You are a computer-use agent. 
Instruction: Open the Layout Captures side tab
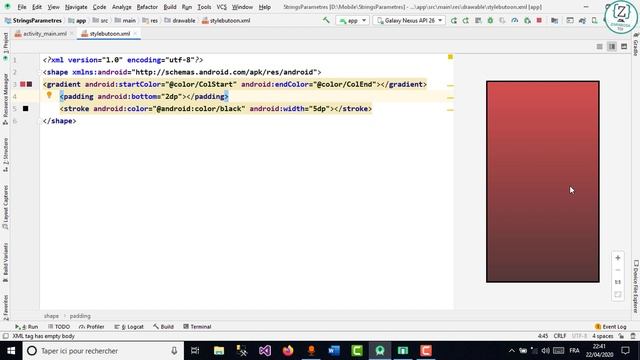[x=5, y=207]
